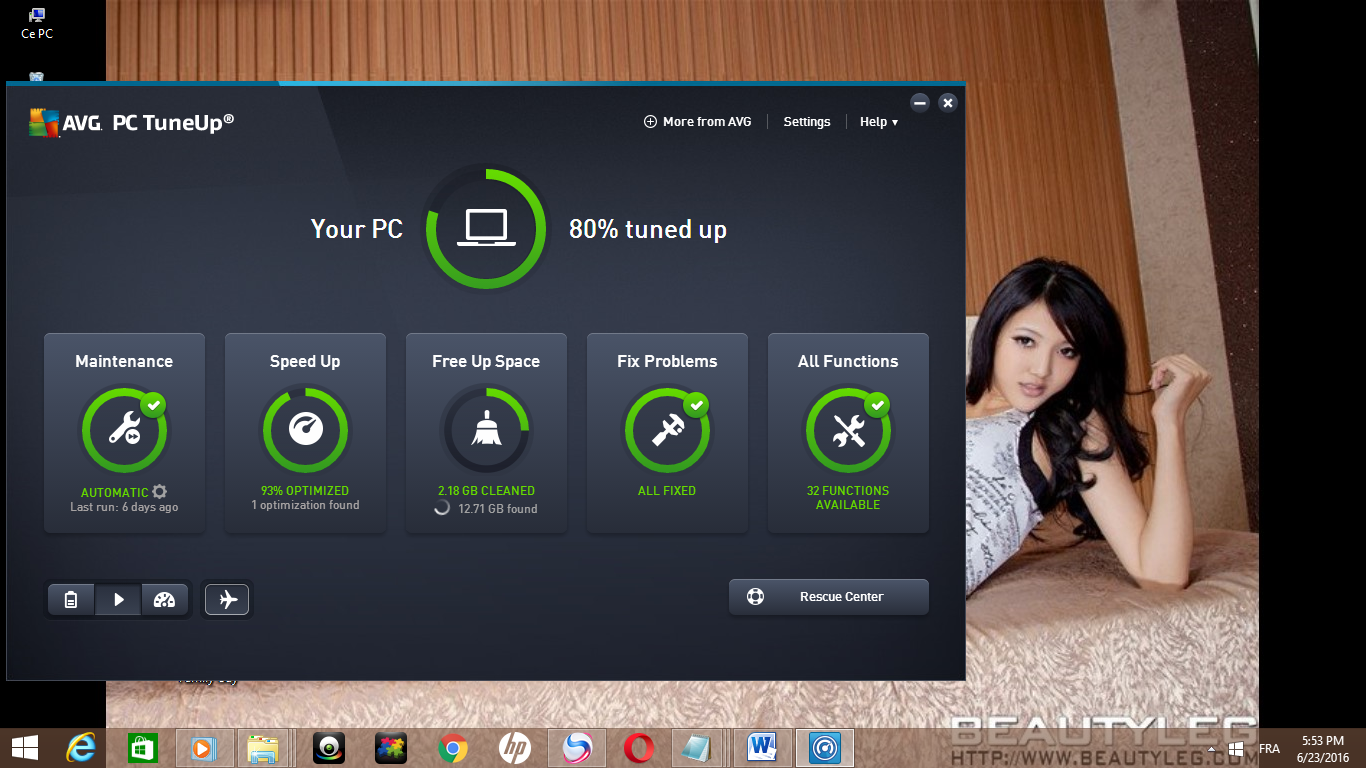
Task: Open the blue-red swirl app in taskbar
Action: (577, 748)
